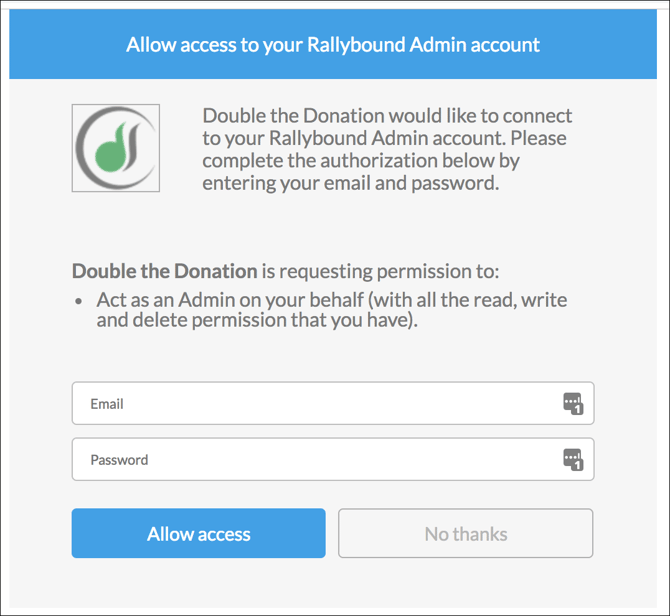Click the intro paragraph about connecting accounts
The width and height of the screenshot is (670, 616).
click(x=387, y=150)
